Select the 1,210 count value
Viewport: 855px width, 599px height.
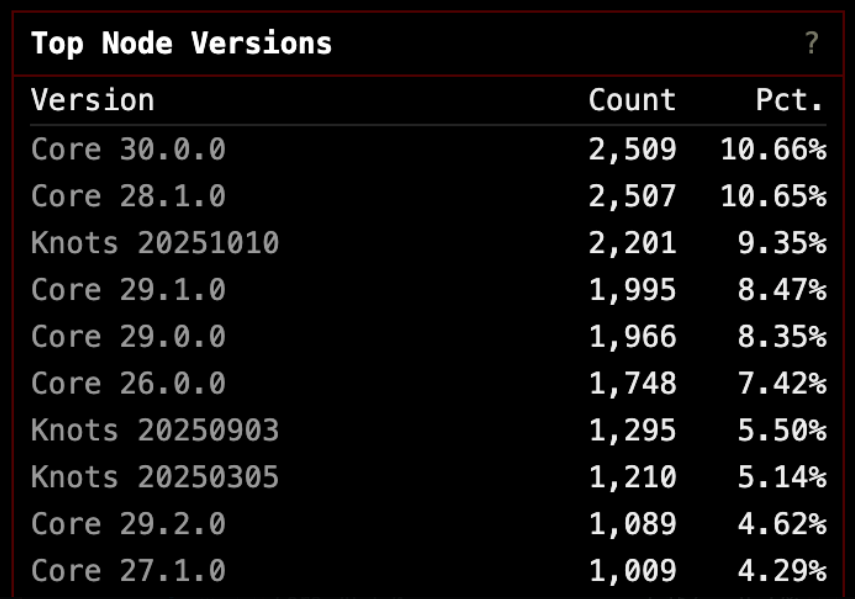[x=632, y=477]
